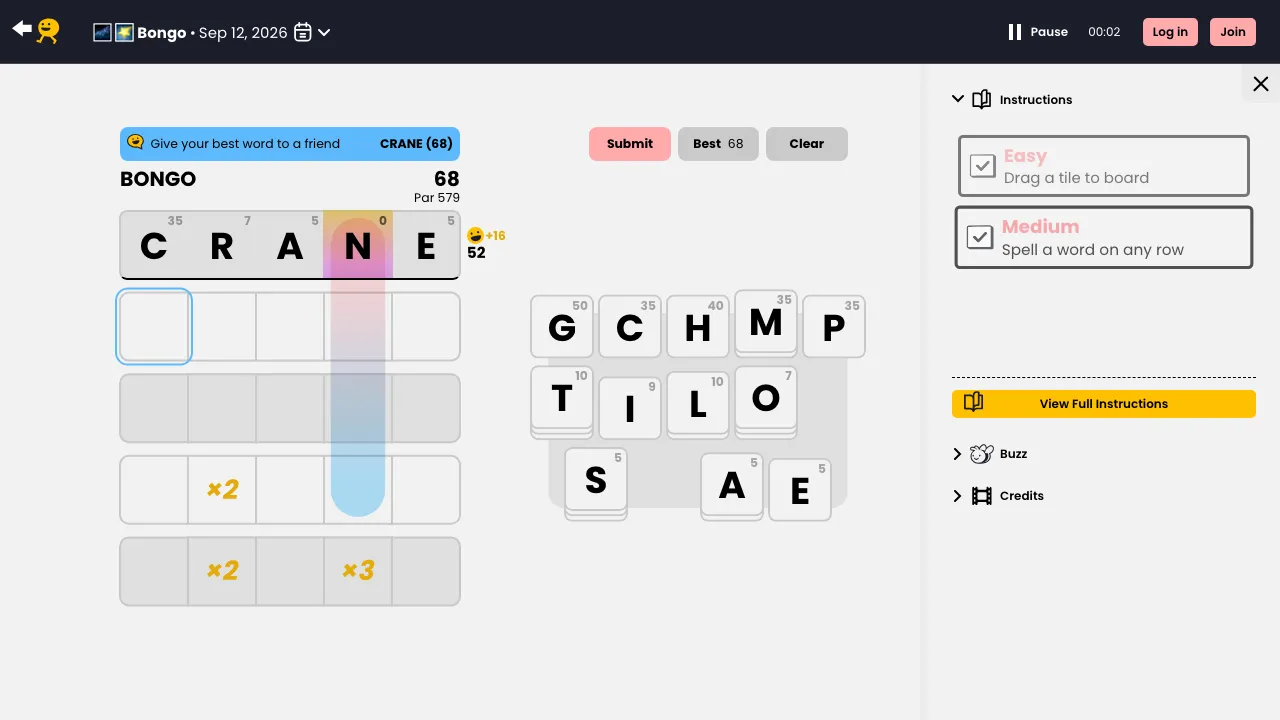
Task: Click the laughing emoji +16 bonus indicator
Action: (x=486, y=236)
